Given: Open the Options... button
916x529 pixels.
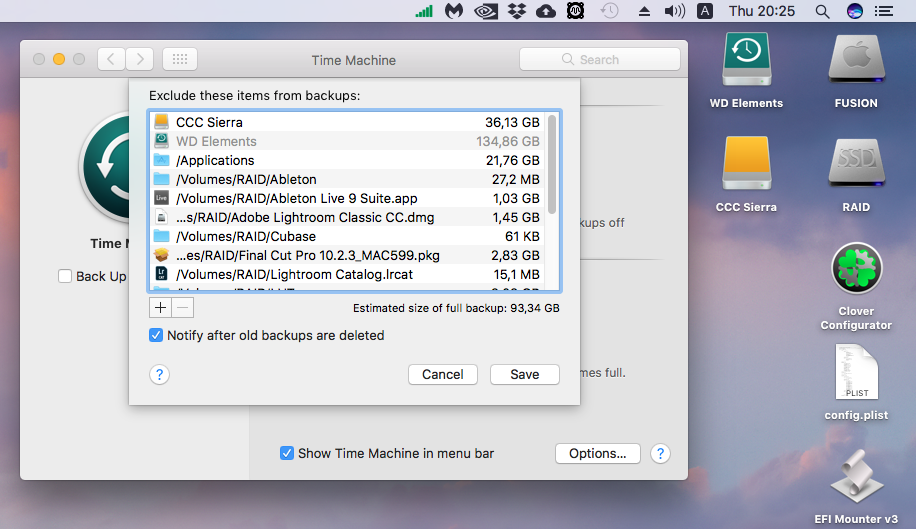Looking at the screenshot, I should point(598,453).
